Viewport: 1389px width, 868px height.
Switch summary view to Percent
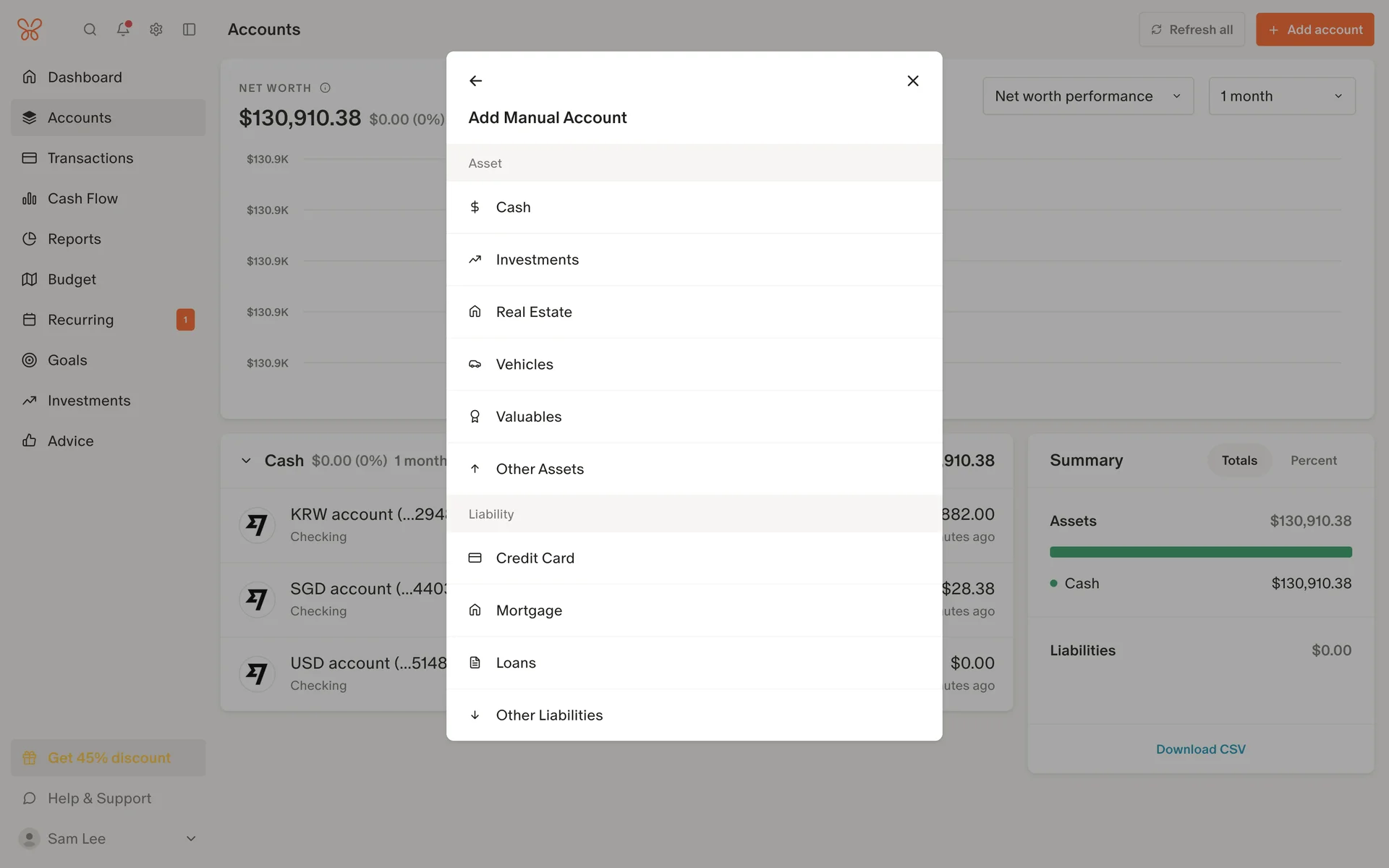(1313, 461)
